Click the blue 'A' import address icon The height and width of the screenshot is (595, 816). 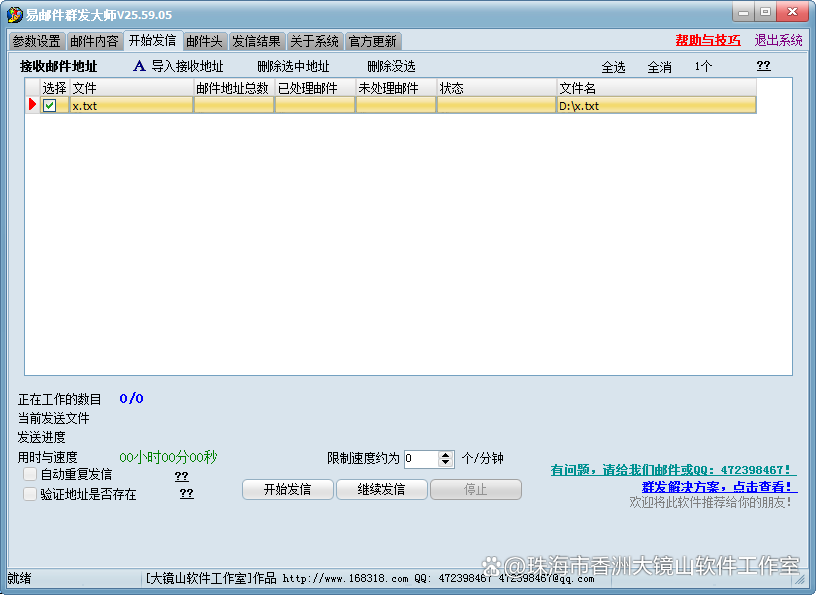point(140,67)
